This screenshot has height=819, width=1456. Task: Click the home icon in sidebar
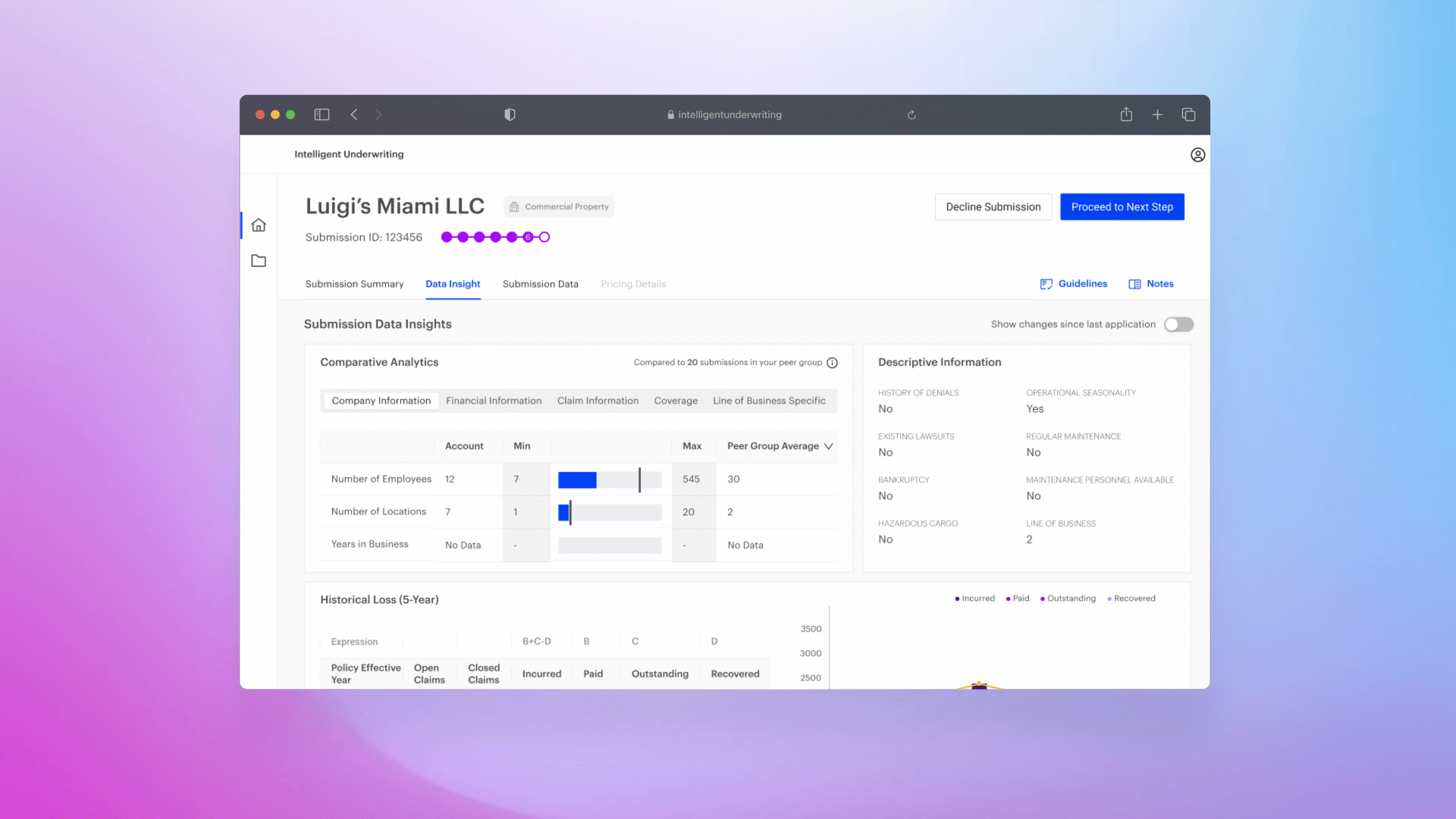click(259, 225)
